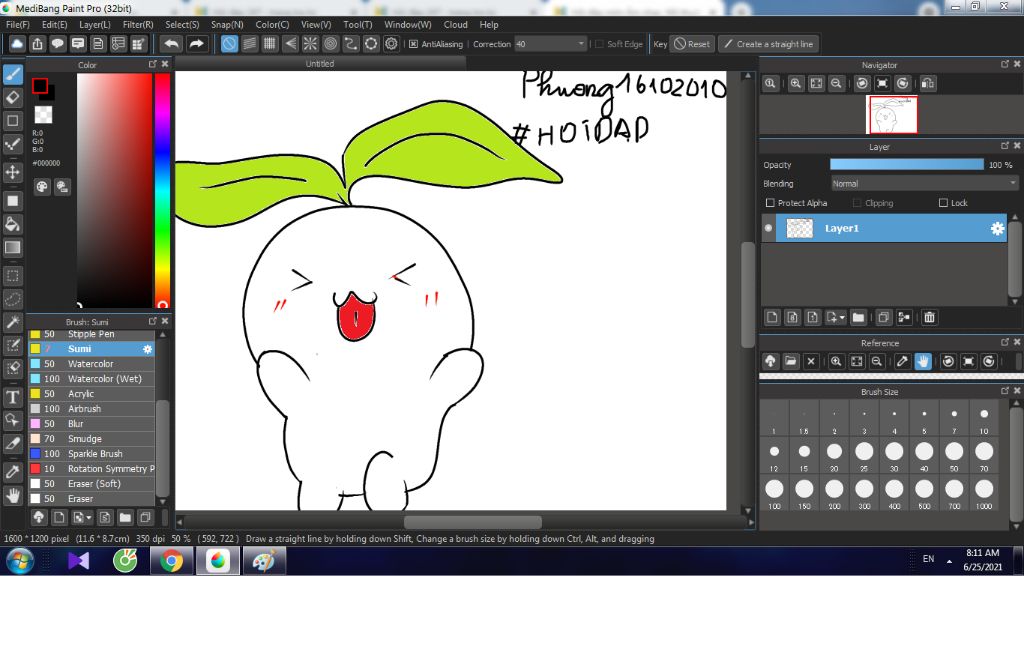Adjust the layer Opacity slider
Viewport: 1024px width, 661px height.
pos(906,165)
